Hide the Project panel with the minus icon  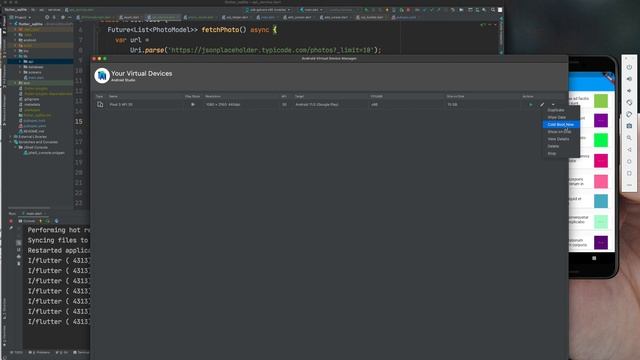pyautogui.click(x=69, y=18)
